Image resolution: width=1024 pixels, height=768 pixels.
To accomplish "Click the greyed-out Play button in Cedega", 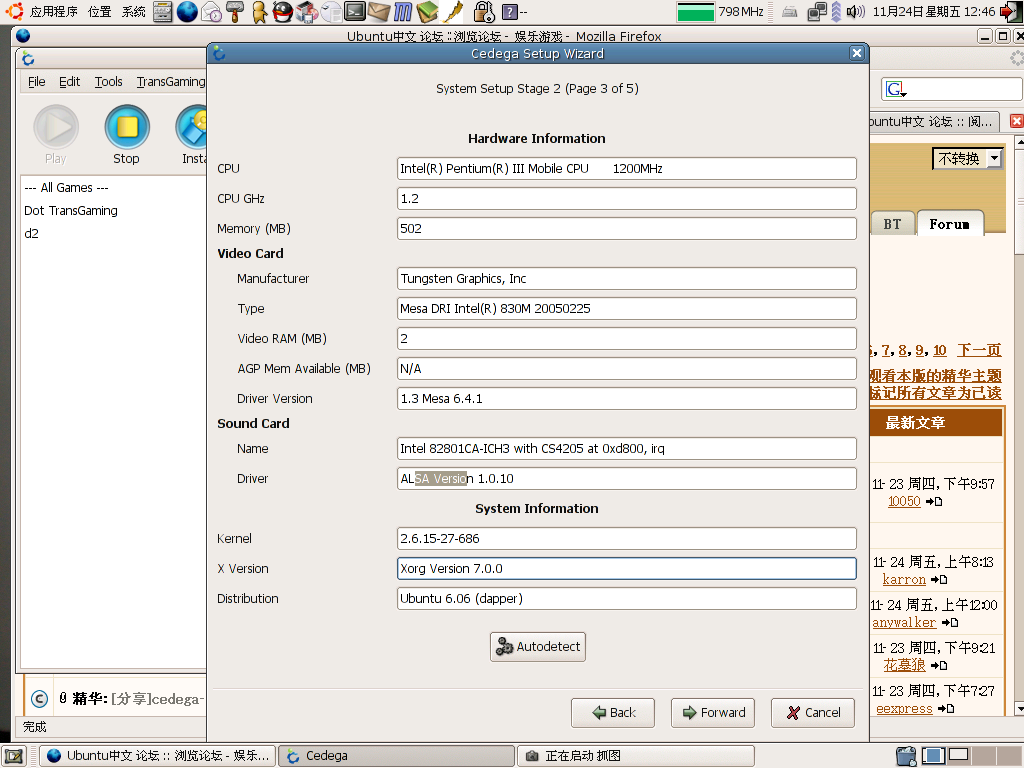I will (56, 135).
